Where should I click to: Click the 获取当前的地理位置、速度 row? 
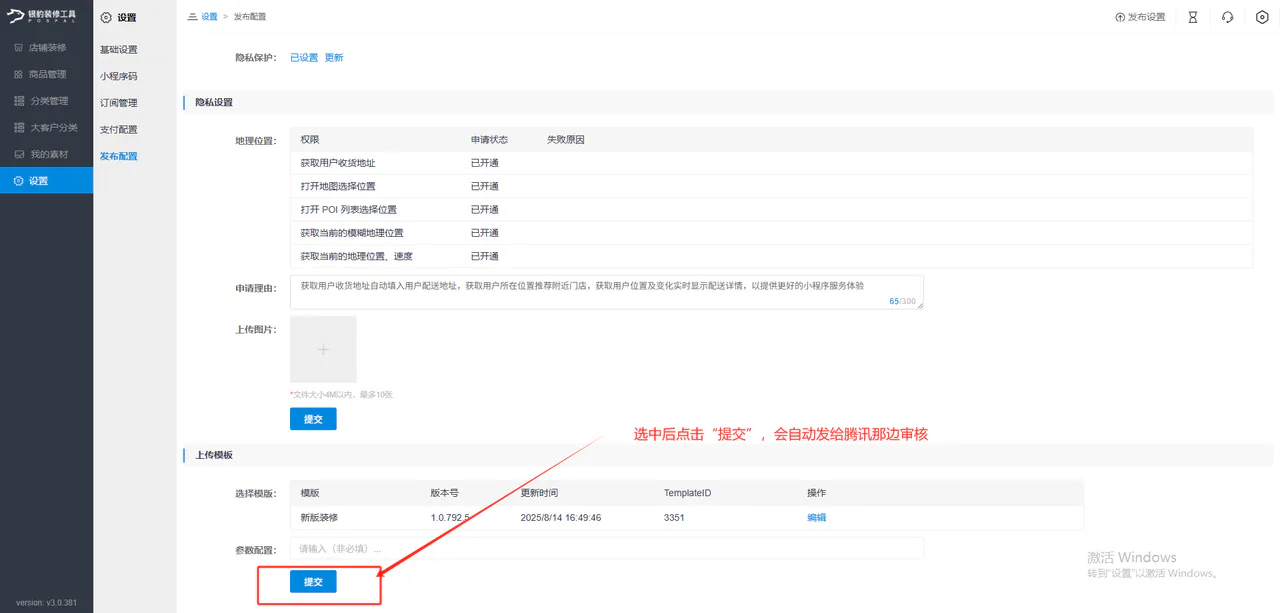[x=771, y=256]
